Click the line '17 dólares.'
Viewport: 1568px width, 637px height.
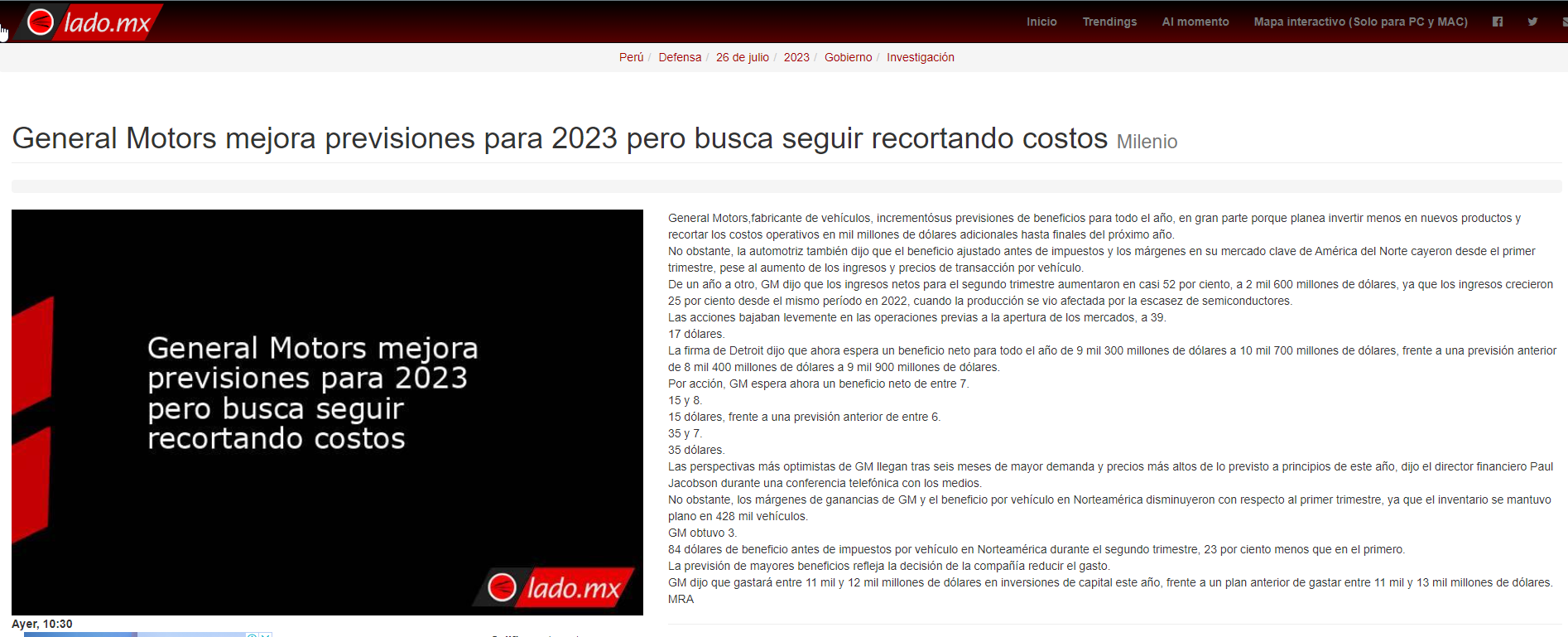[696, 334]
